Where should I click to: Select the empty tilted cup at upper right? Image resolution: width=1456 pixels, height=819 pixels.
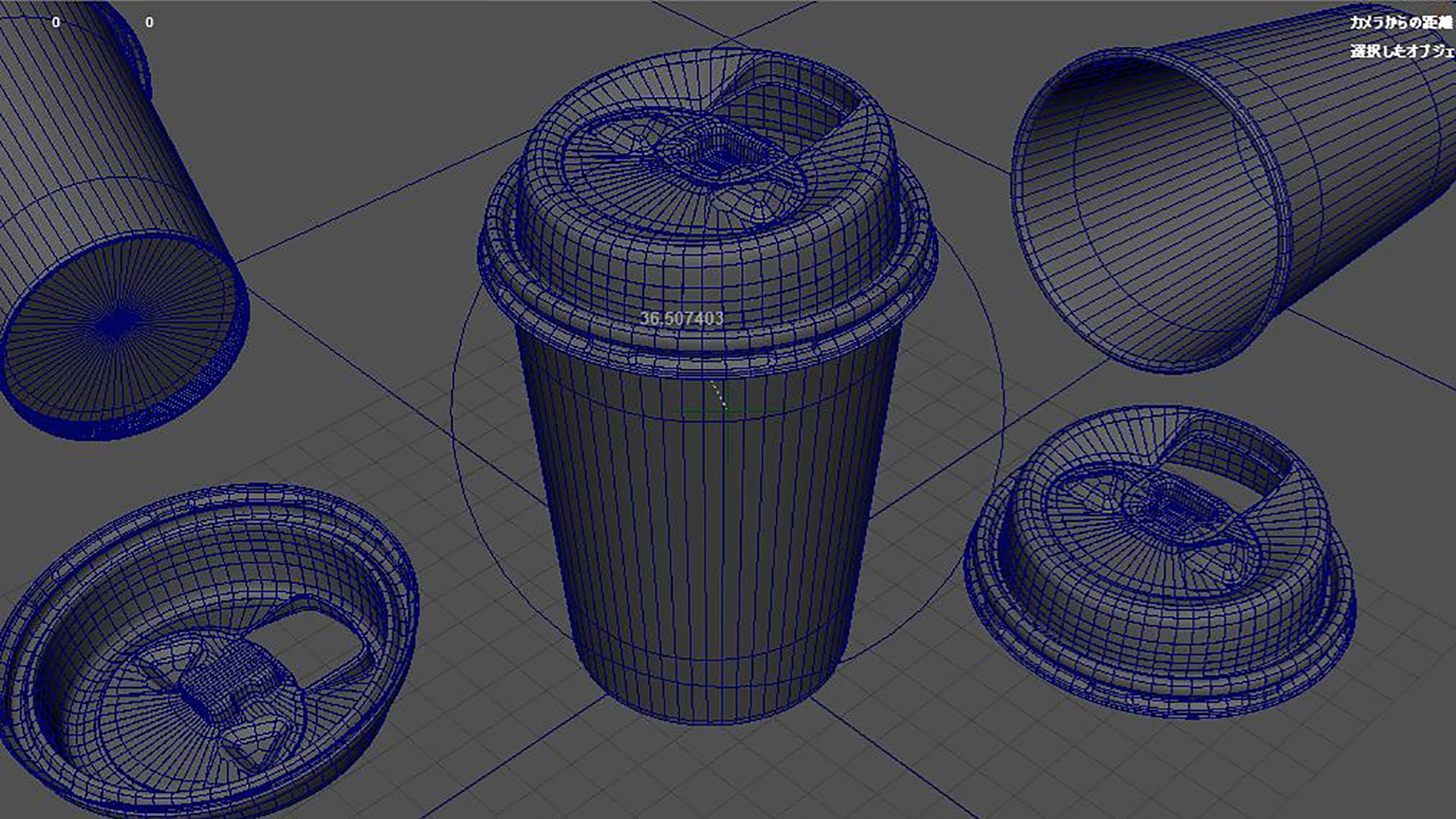(x=1234, y=190)
